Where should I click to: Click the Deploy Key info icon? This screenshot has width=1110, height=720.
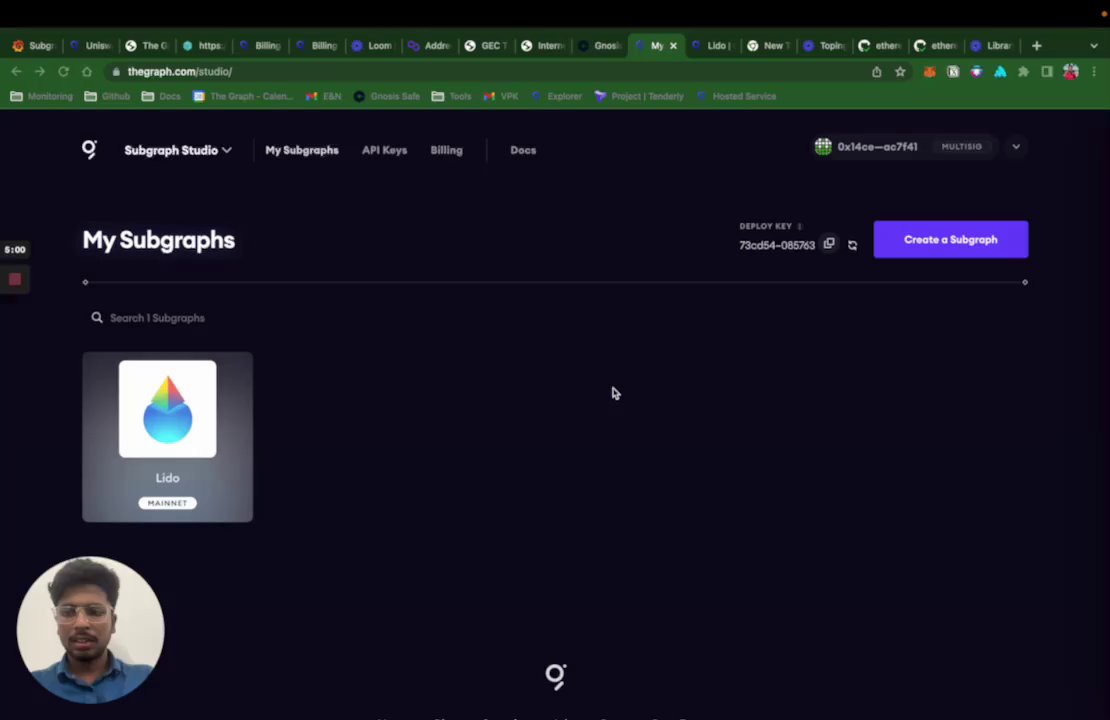click(x=800, y=227)
